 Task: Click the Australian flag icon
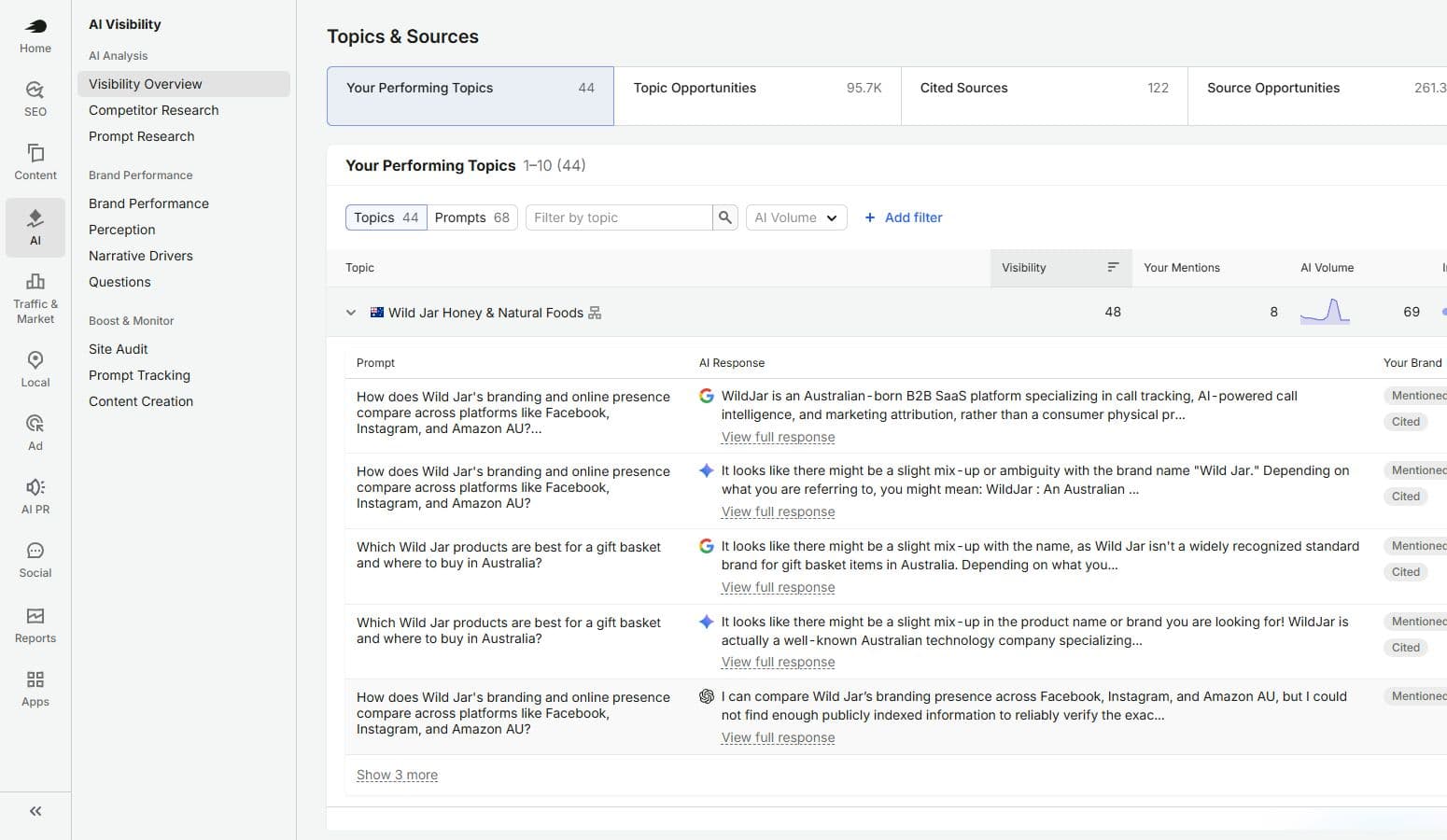[x=377, y=313]
